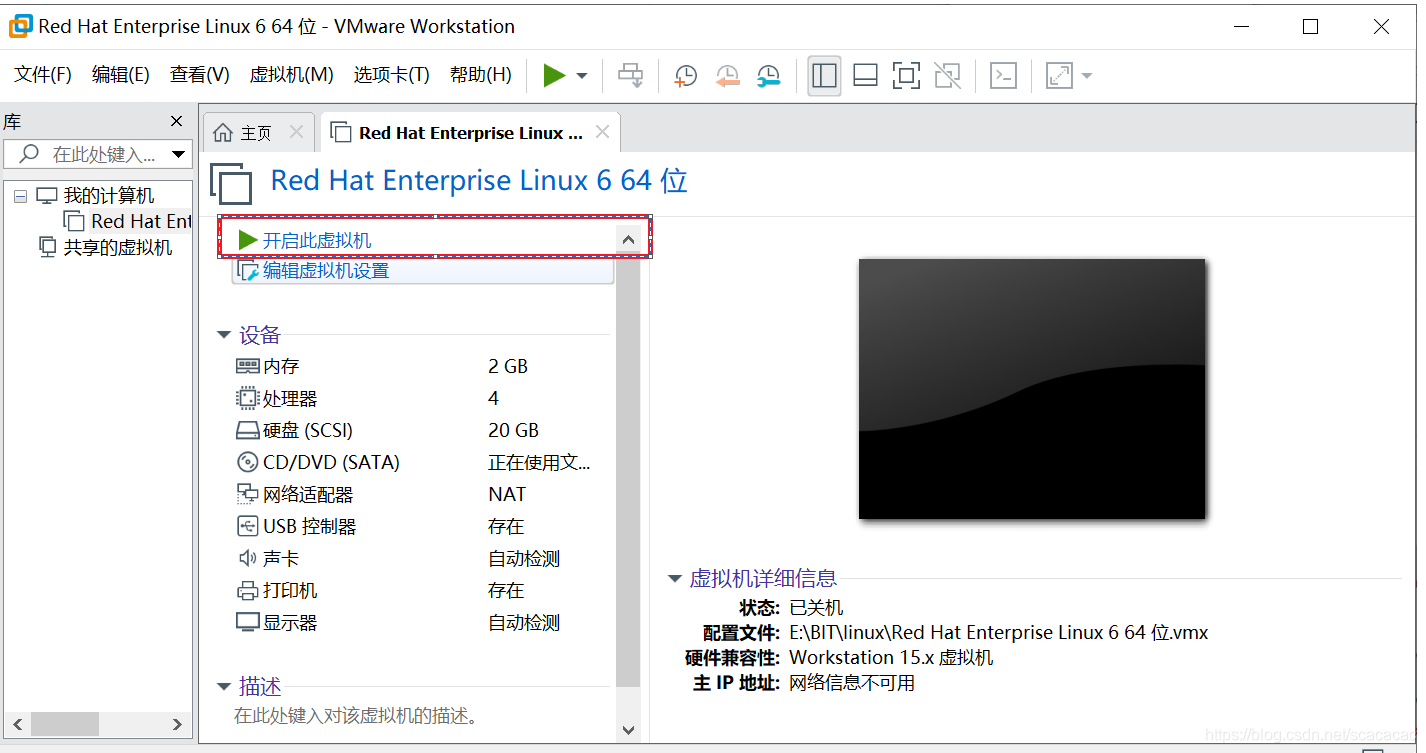Collapse the 描述 section
The width and height of the screenshot is (1426, 753).
click(225, 687)
